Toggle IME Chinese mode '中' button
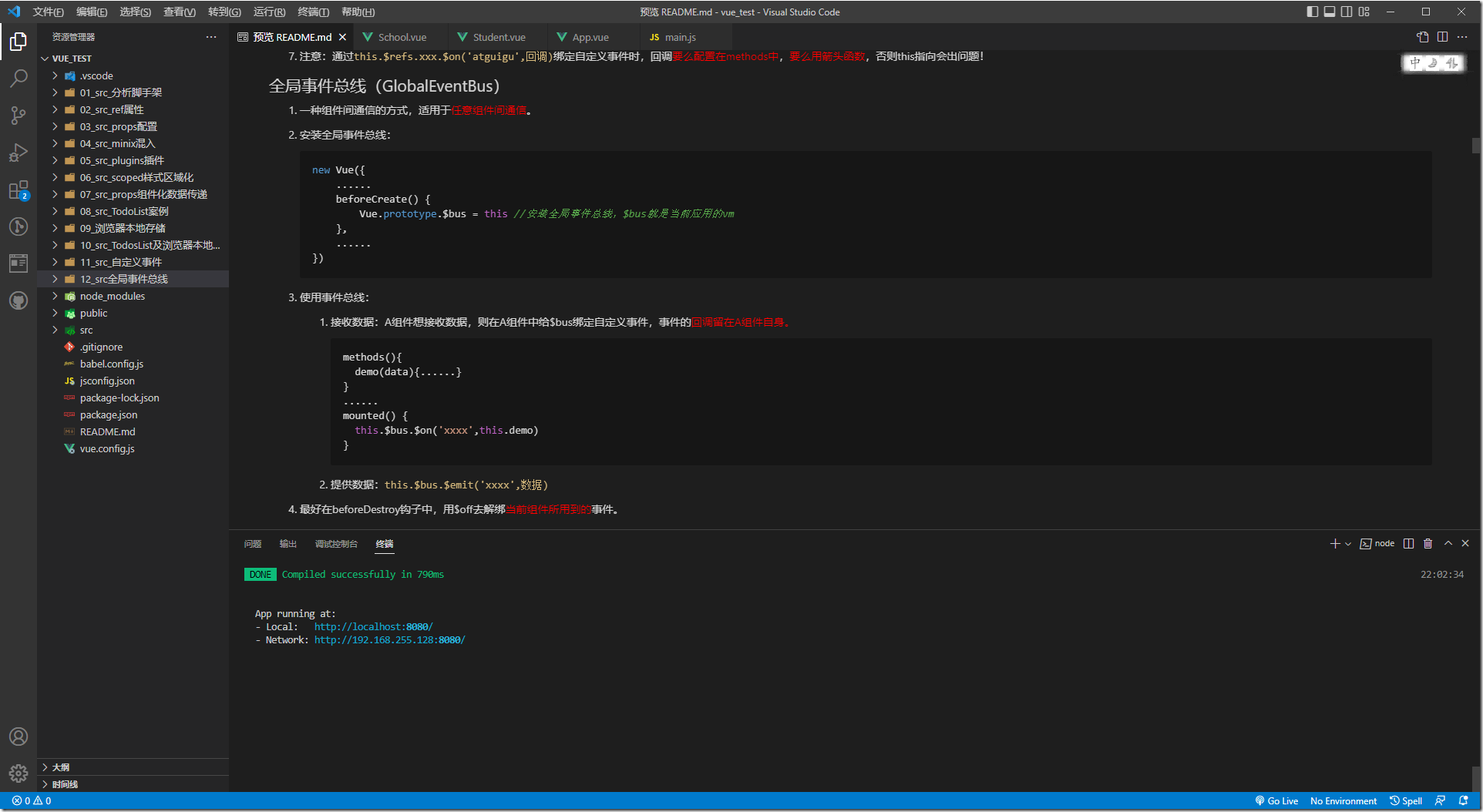 pyautogui.click(x=1414, y=63)
